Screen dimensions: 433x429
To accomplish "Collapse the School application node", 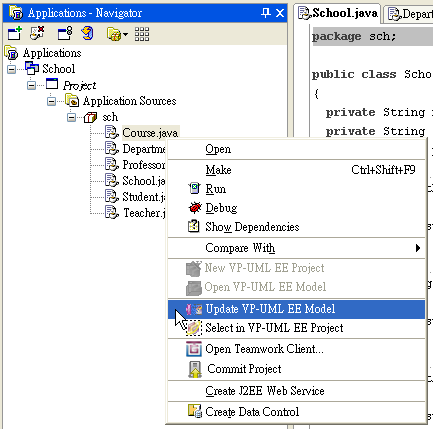I will tap(12, 69).
